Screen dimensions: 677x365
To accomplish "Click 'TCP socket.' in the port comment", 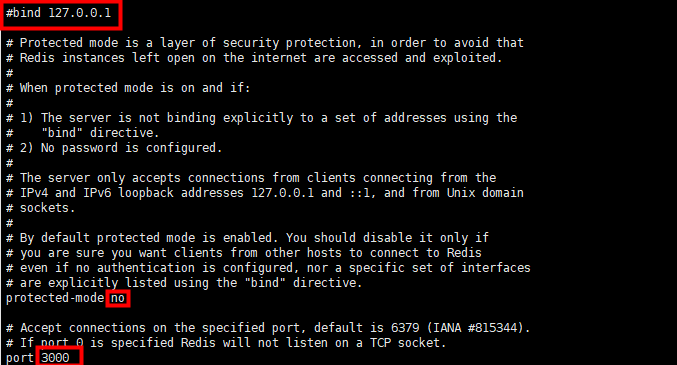I will click(x=408, y=343).
